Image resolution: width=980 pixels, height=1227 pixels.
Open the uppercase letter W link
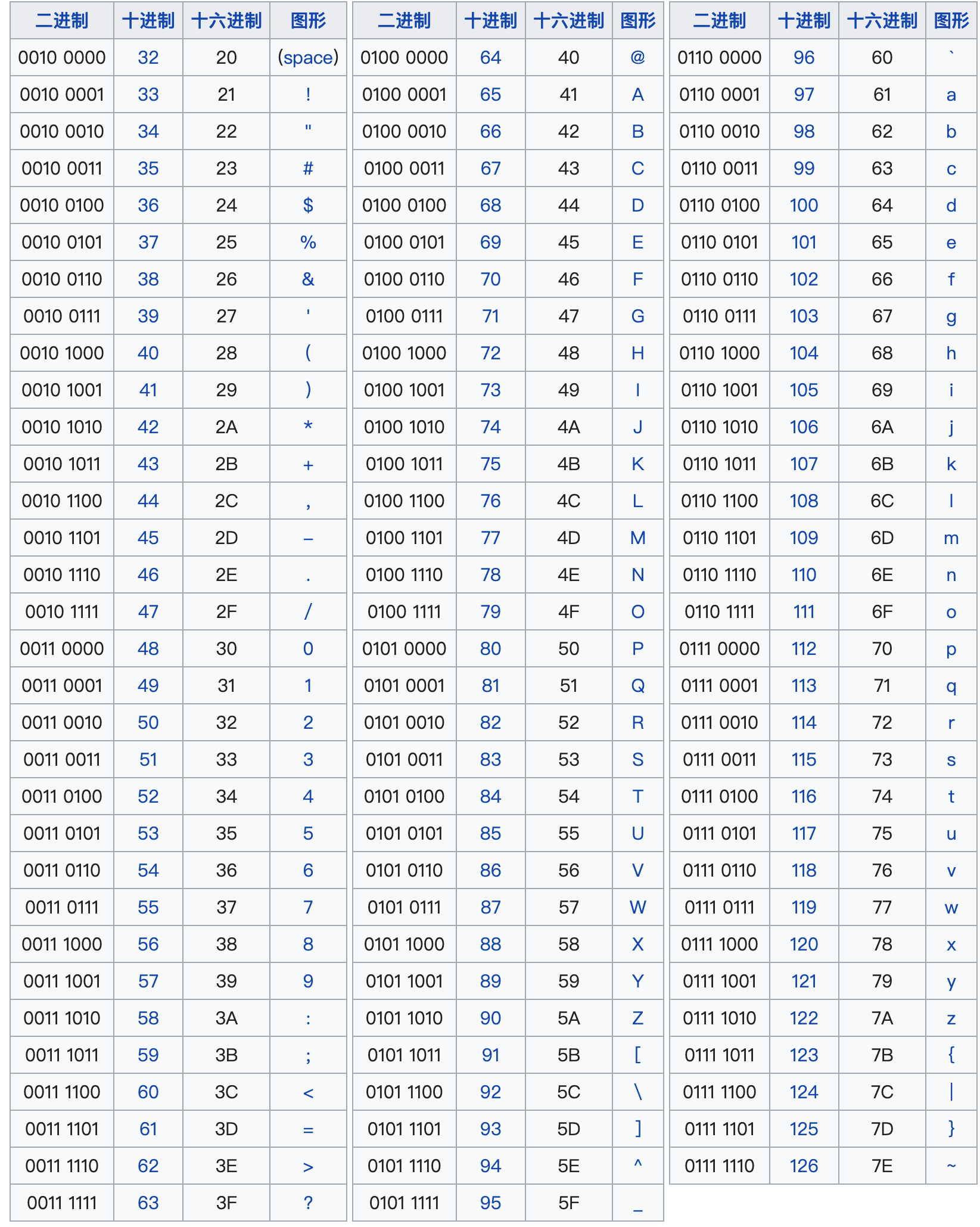[637, 908]
